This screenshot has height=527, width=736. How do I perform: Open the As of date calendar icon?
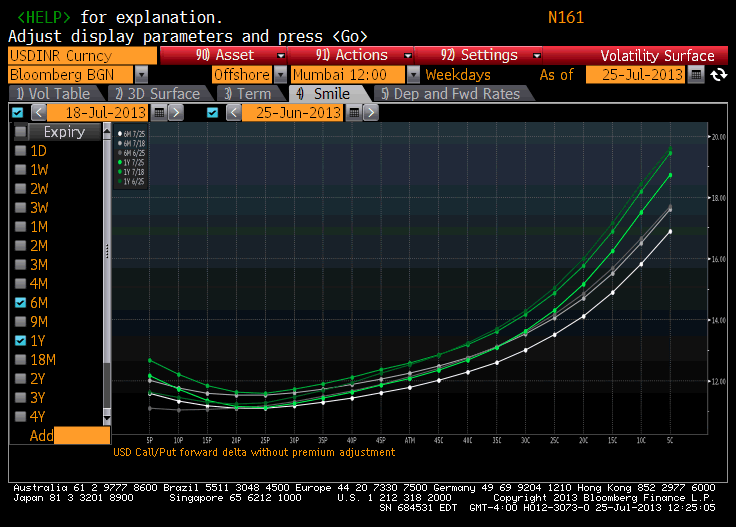[x=696, y=75]
